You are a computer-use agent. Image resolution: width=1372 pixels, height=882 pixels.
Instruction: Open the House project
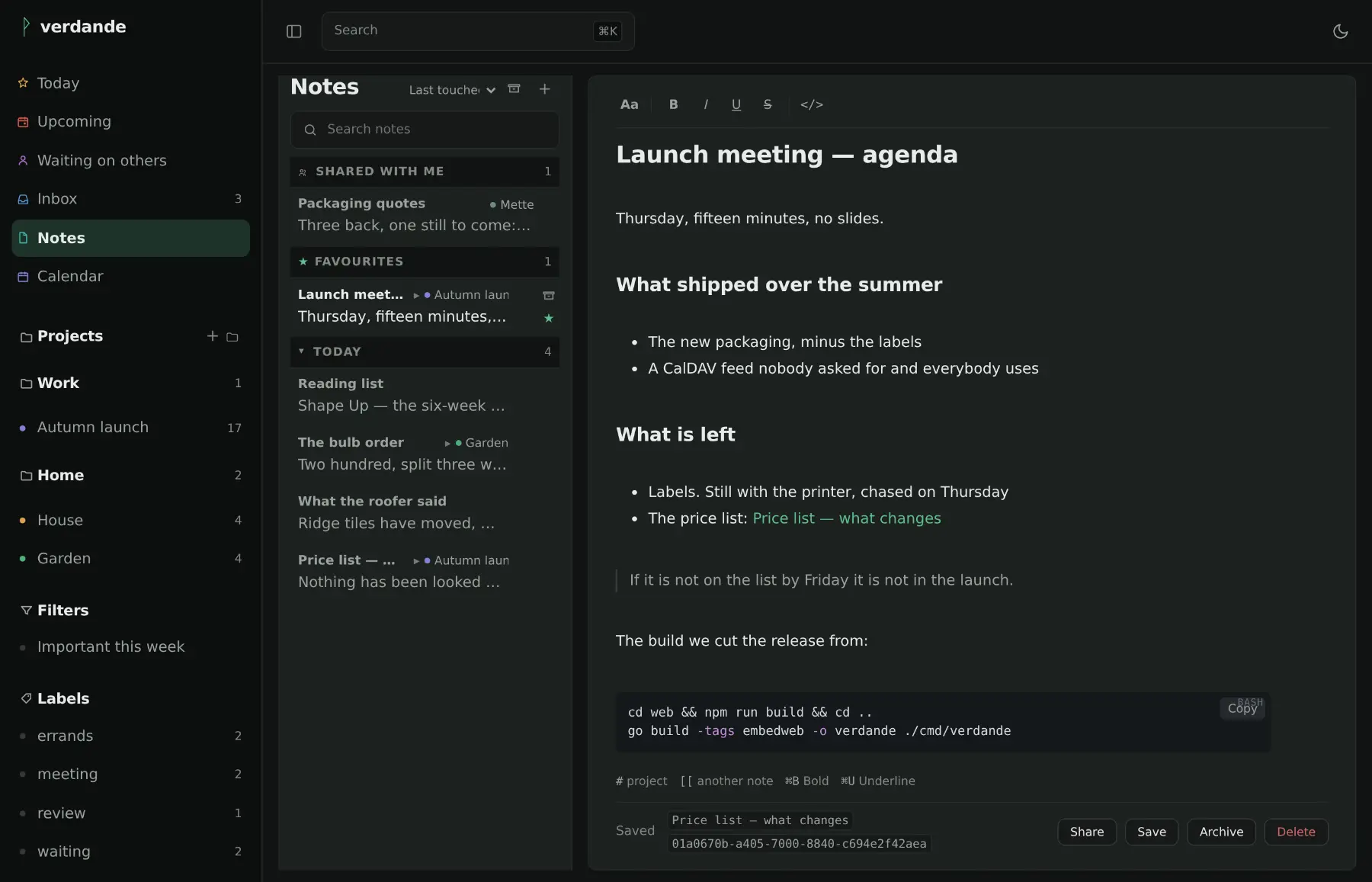(x=130, y=520)
